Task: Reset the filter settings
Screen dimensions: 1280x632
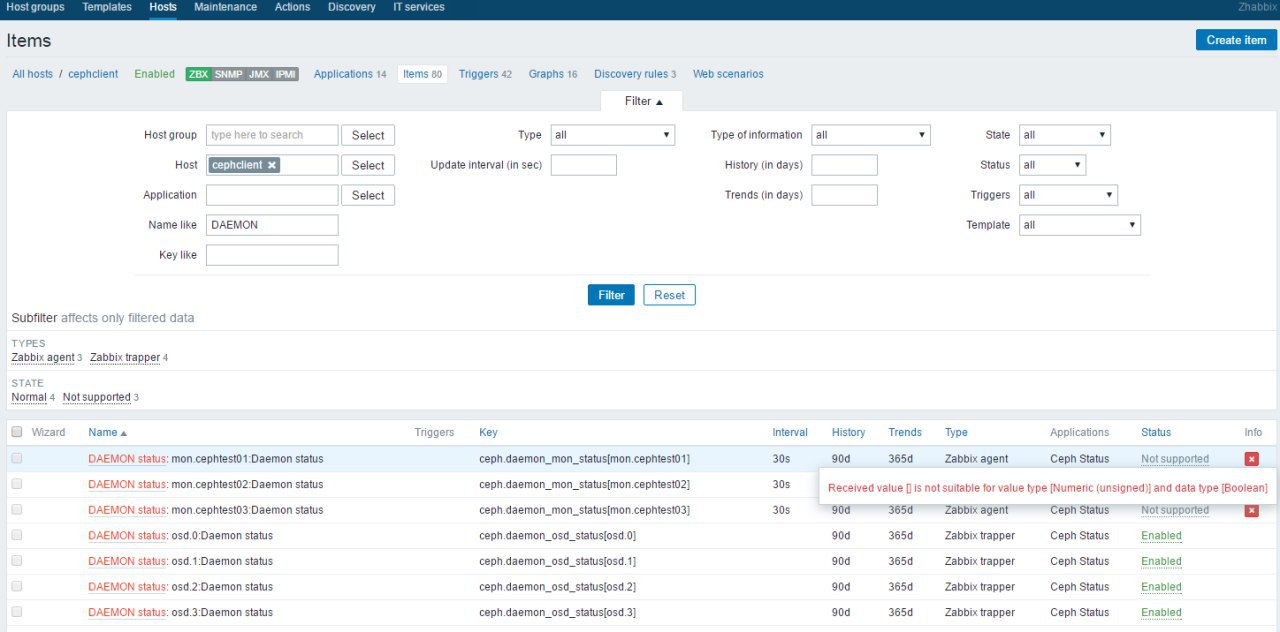Action: coord(669,295)
